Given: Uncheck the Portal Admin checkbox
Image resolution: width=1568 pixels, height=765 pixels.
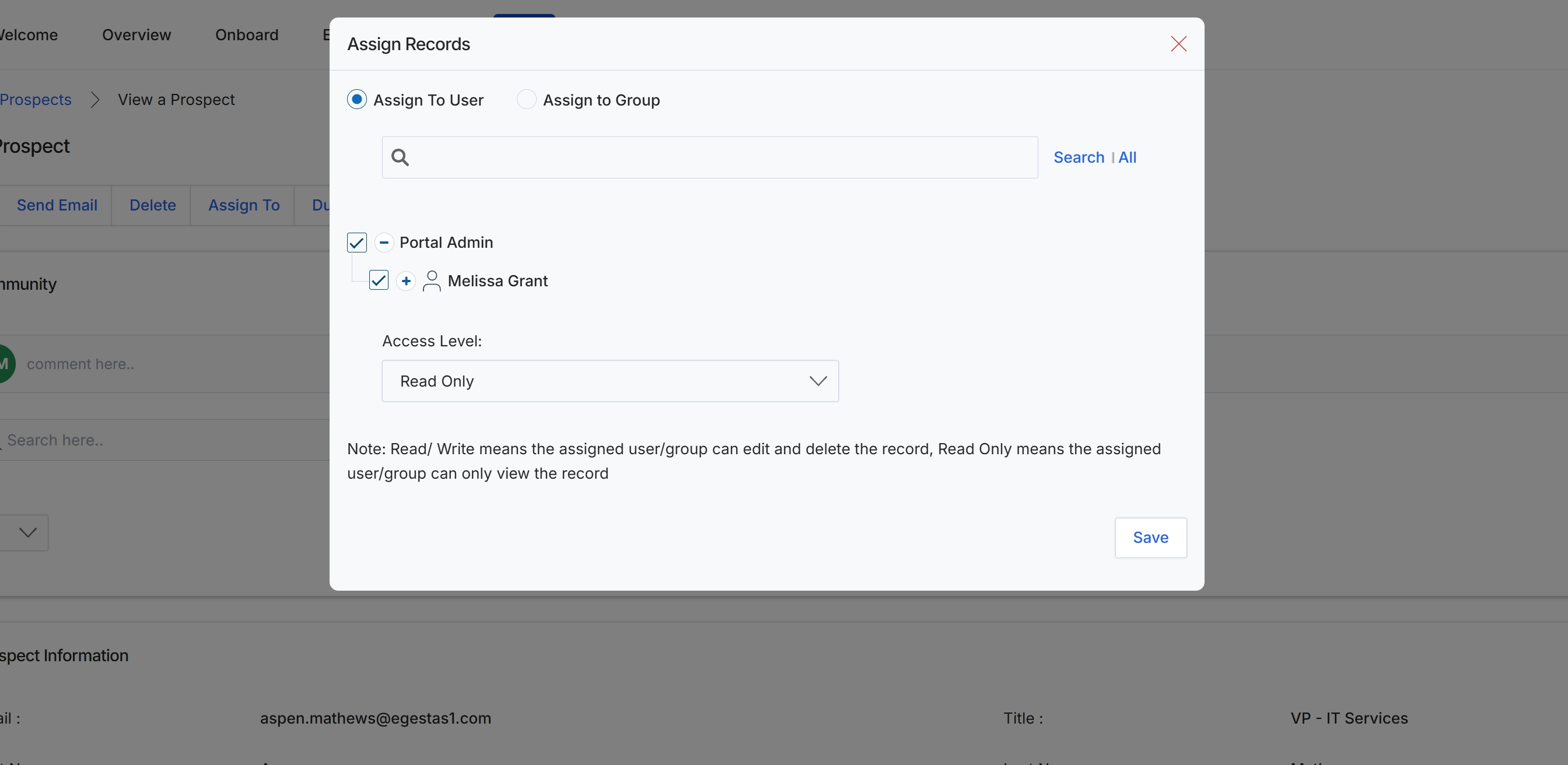Looking at the screenshot, I should 356,242.
